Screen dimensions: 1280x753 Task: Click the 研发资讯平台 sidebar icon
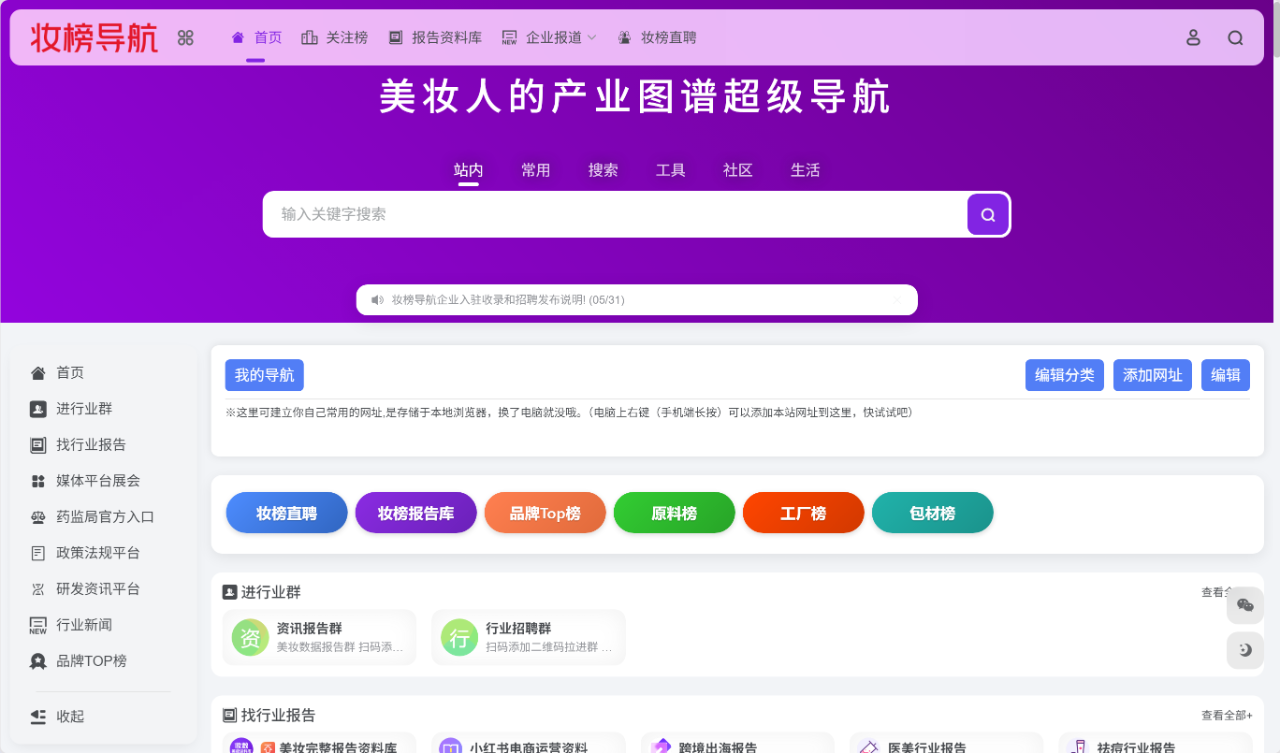click(x=38, y=589)
